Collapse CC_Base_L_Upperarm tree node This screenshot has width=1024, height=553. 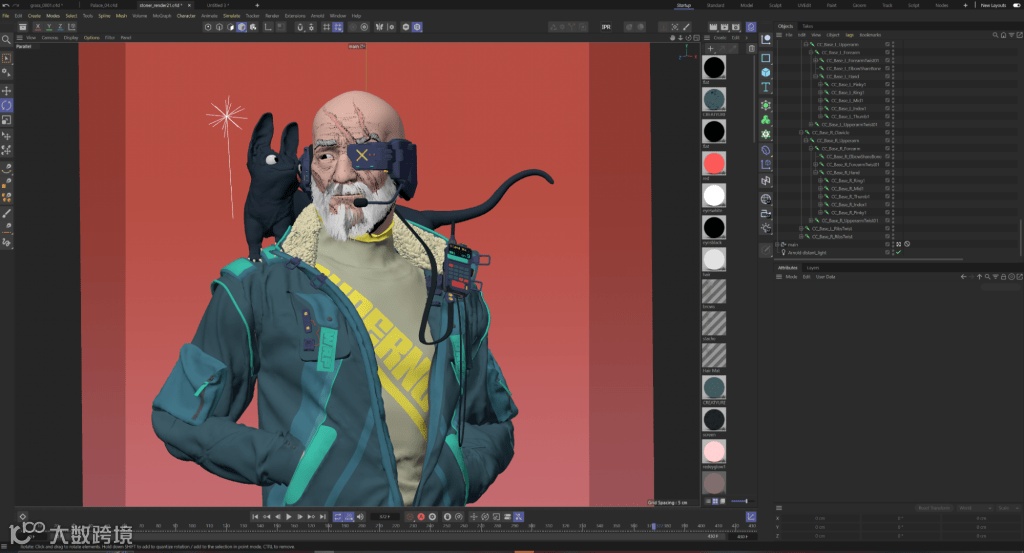pyautogui.click(x=806, y=44)
